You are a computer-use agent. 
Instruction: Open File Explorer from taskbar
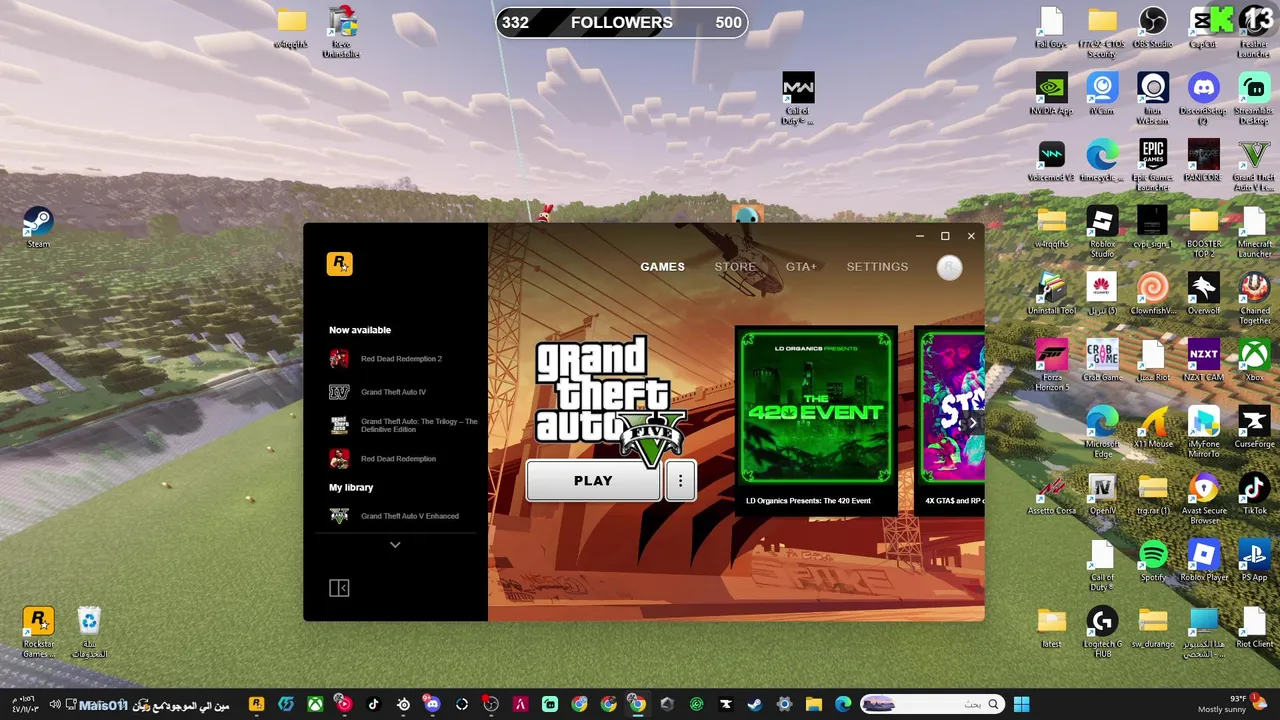813,704
